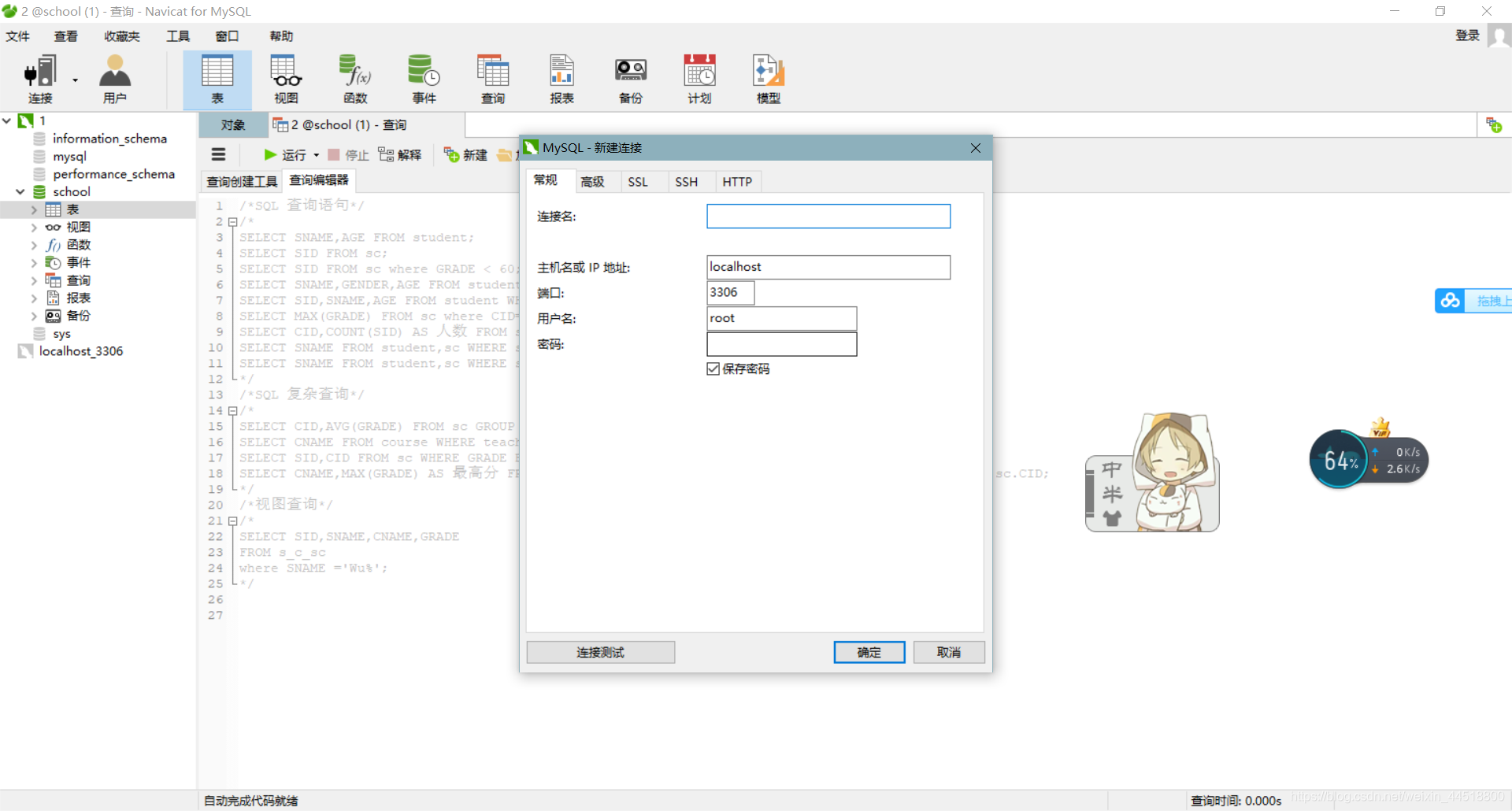This screenshot has height=811, width=1512.
Task: Open the 连接 toolbar dropdown arrow
Action: pyautogui.click(x=75, y=80)
